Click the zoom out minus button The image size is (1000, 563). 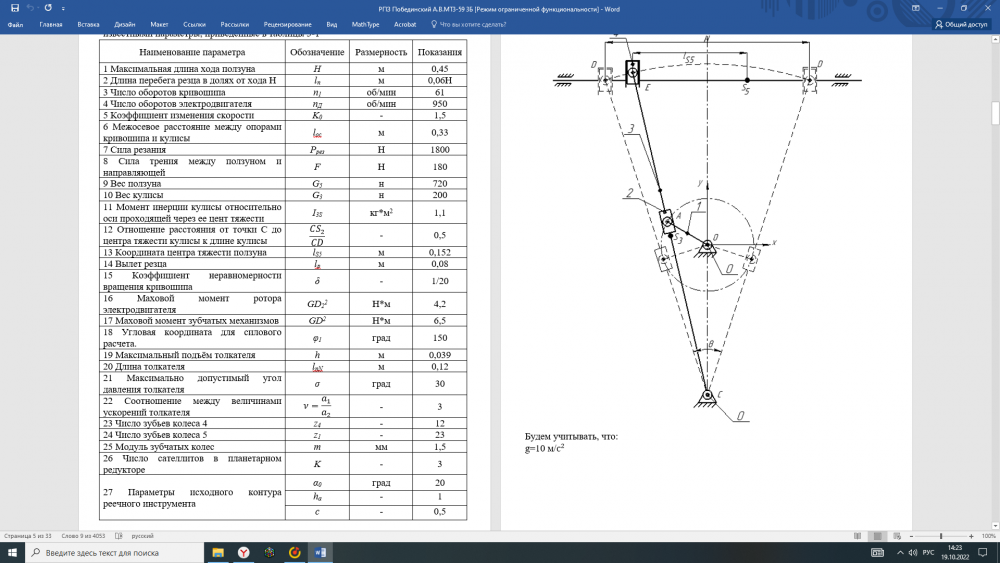pyautogui.click(x=911, y=536)
